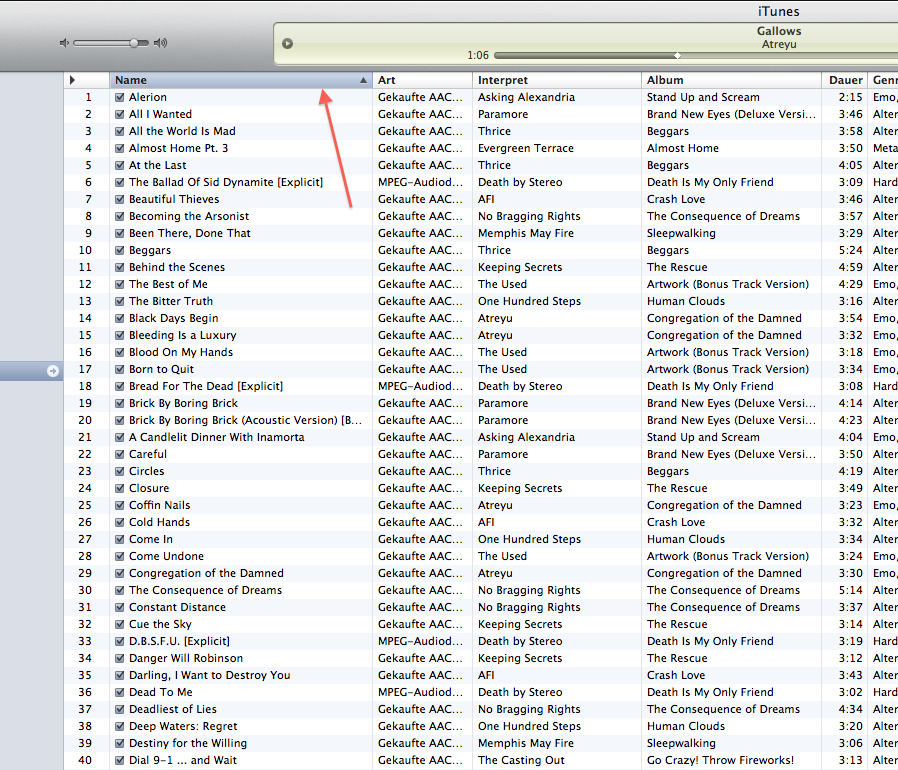Select The Ballad Of Sid Dynamite [Explicit]
This screenshot has height=770, width=898.
point(226,182)
